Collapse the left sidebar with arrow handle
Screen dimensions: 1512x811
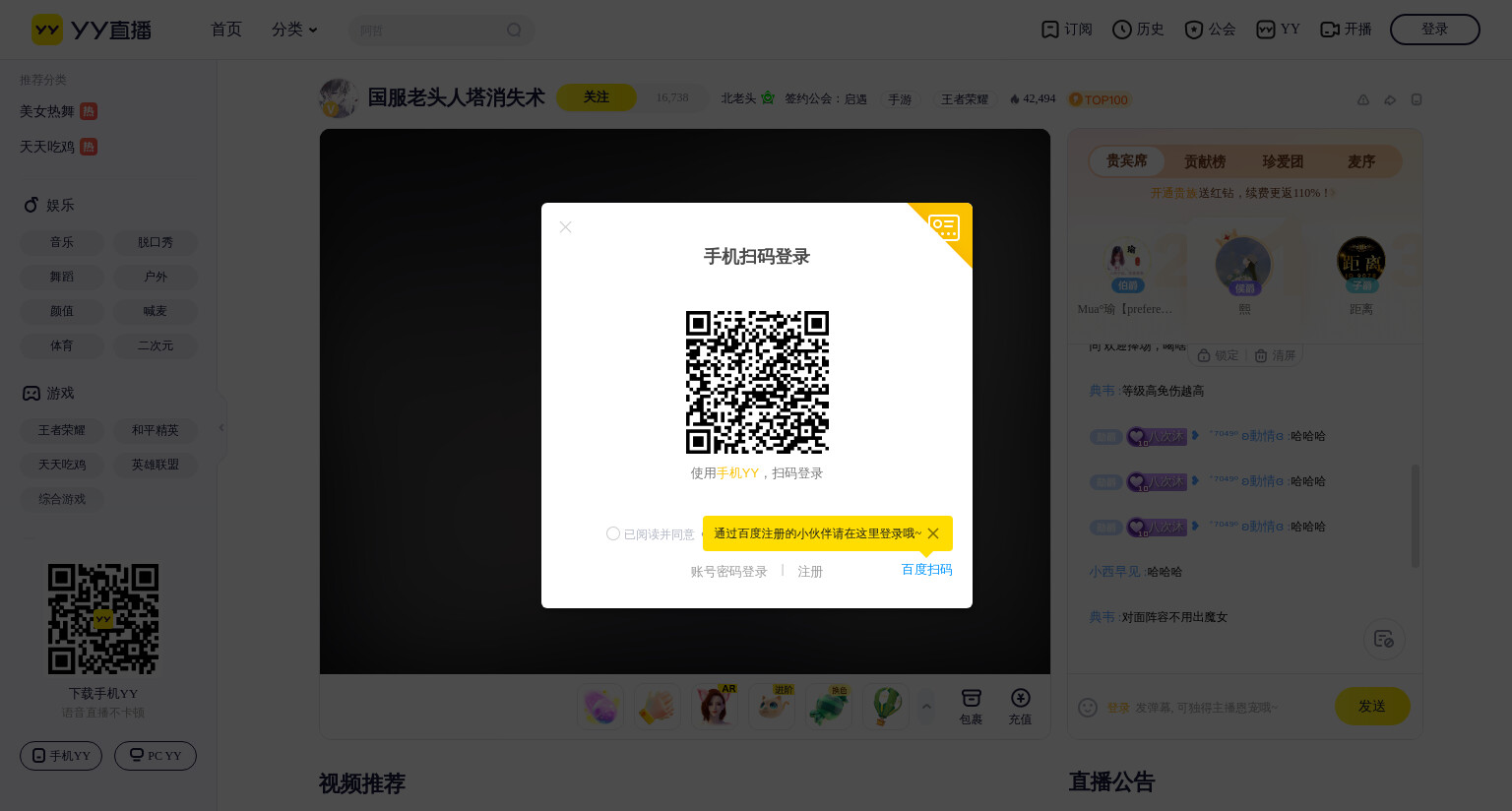221,428
